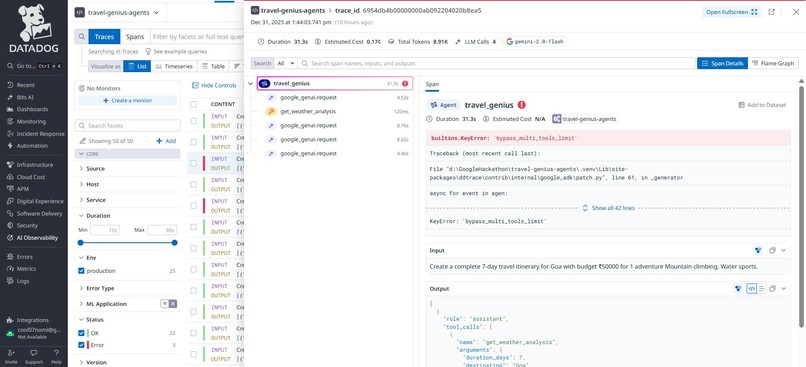The width and height of the screenshot is (806, 367).
Task: Collapse the travel_genius span tree arrow
Action: [x=250, y=84]
